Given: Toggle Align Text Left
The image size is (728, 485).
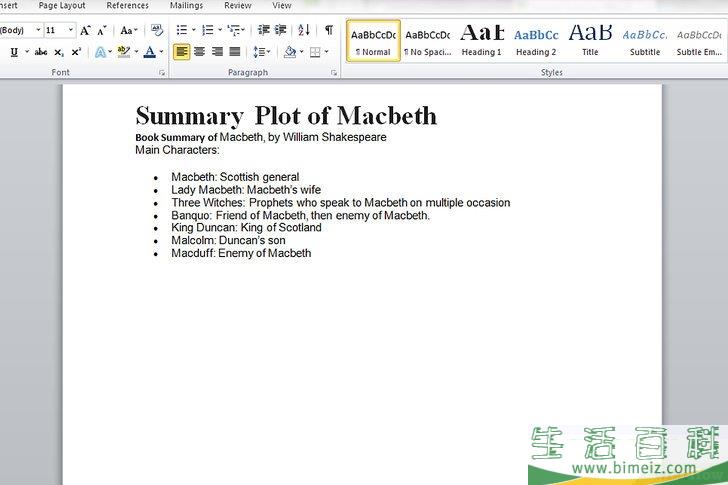Looking at the screenshot, I should tap(182, 52).
